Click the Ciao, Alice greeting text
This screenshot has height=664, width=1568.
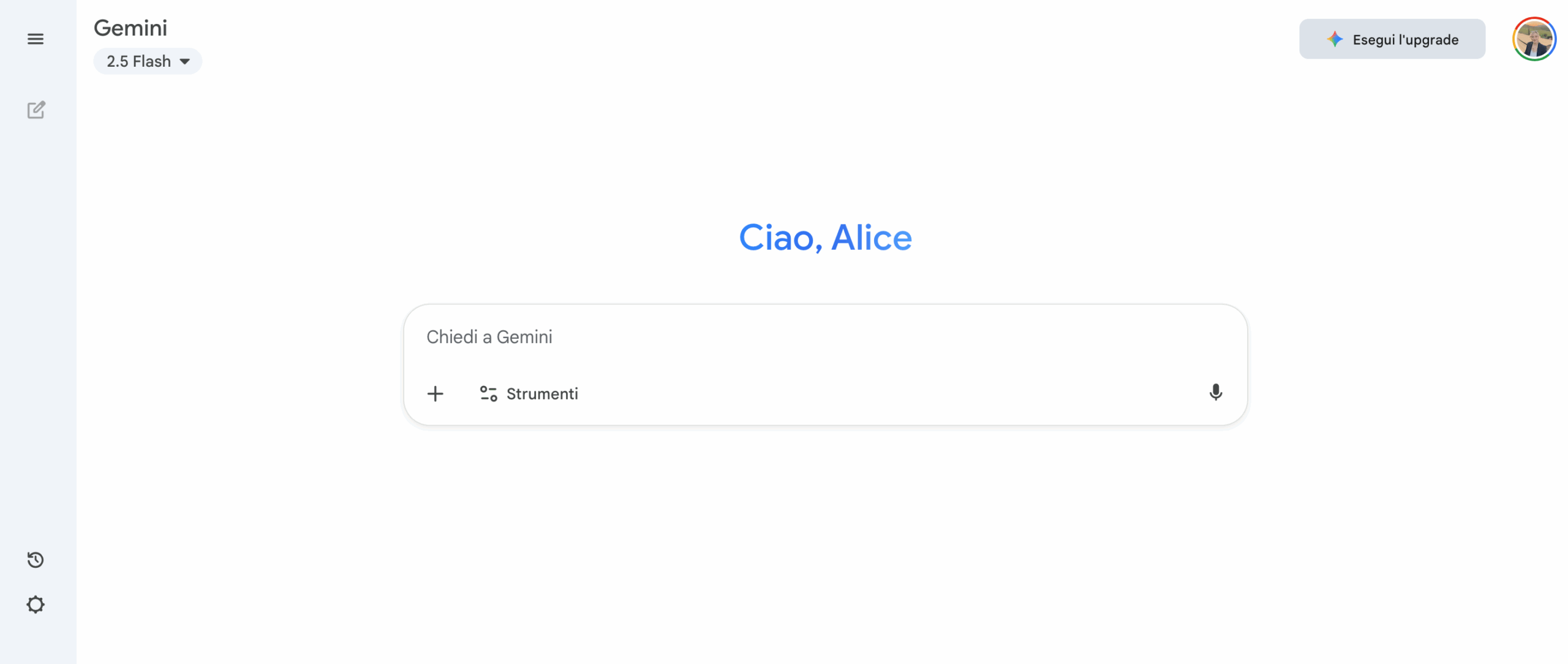(825, 238)
